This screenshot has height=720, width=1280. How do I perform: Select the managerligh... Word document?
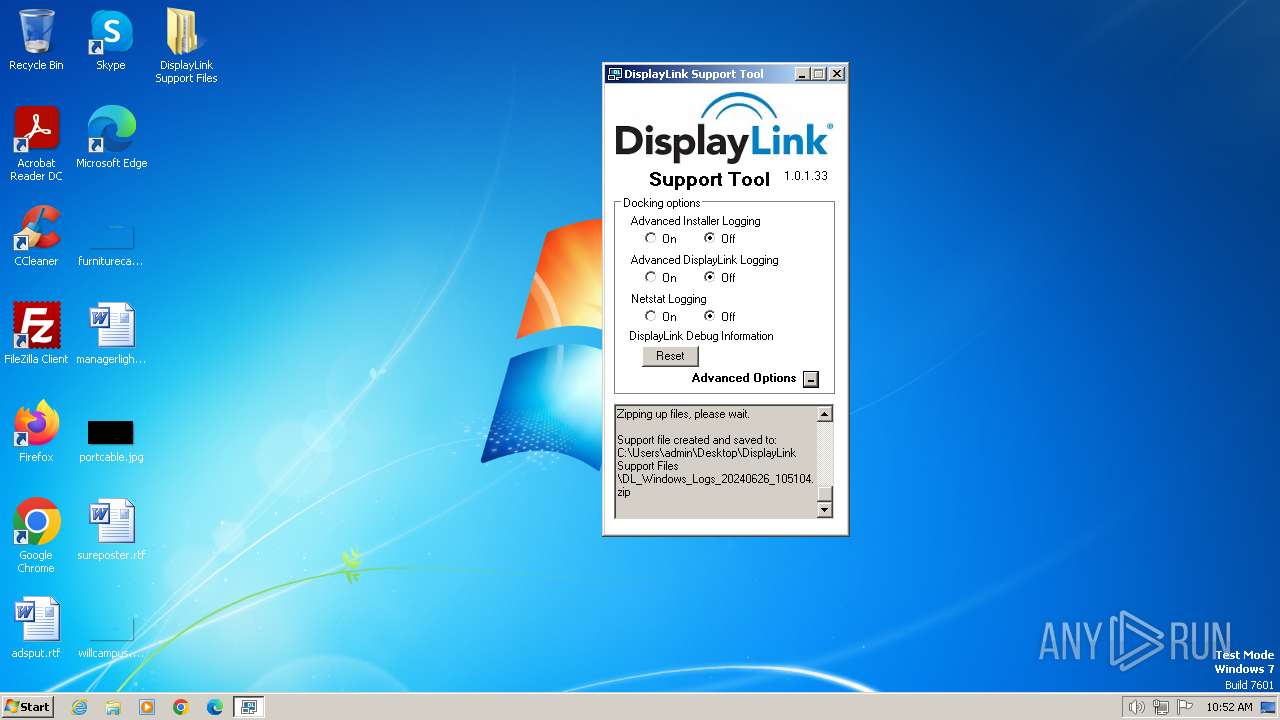coord(111,334)
